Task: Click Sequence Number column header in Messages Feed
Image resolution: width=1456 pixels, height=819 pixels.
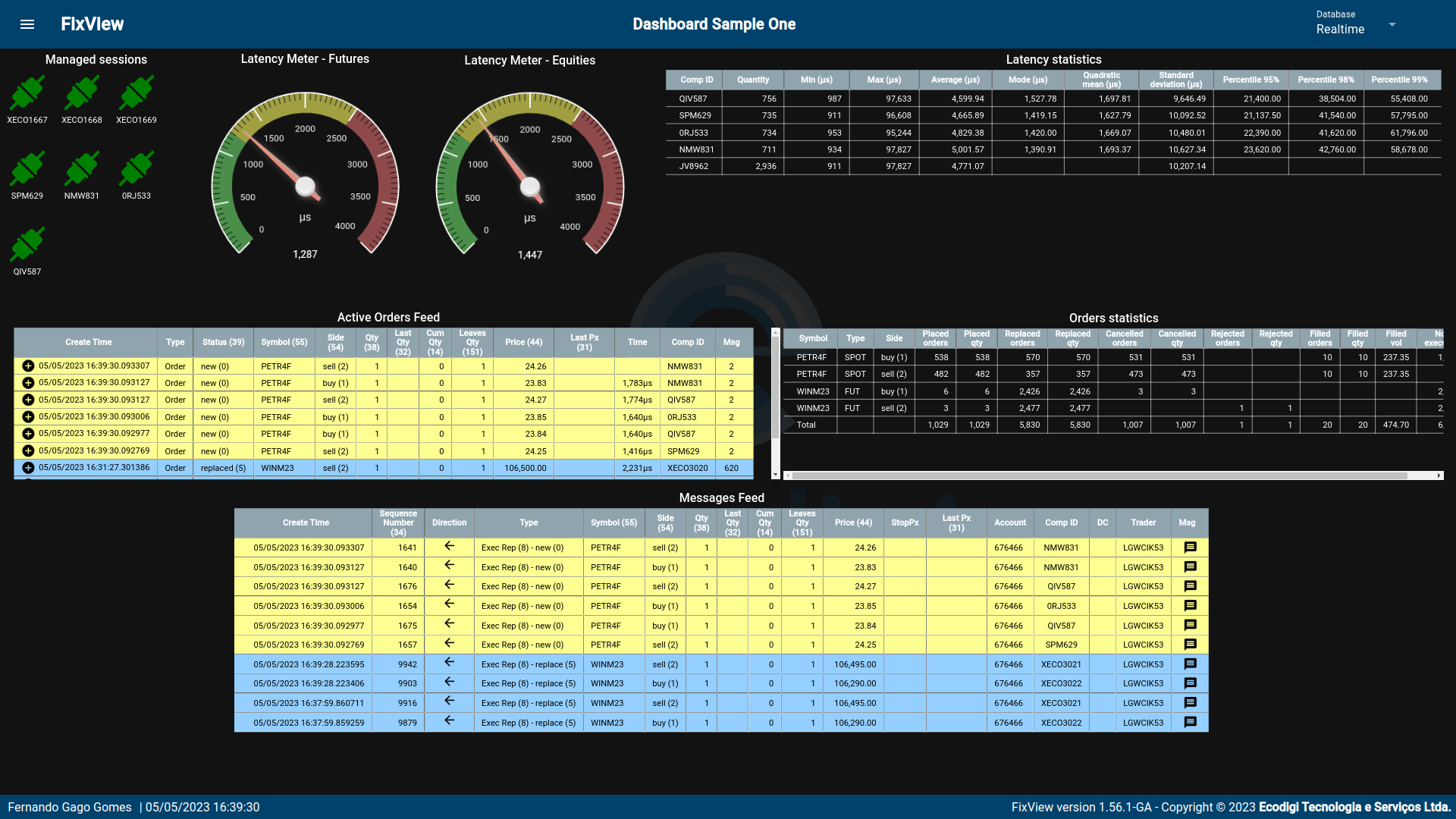Action: pos(398,522)
